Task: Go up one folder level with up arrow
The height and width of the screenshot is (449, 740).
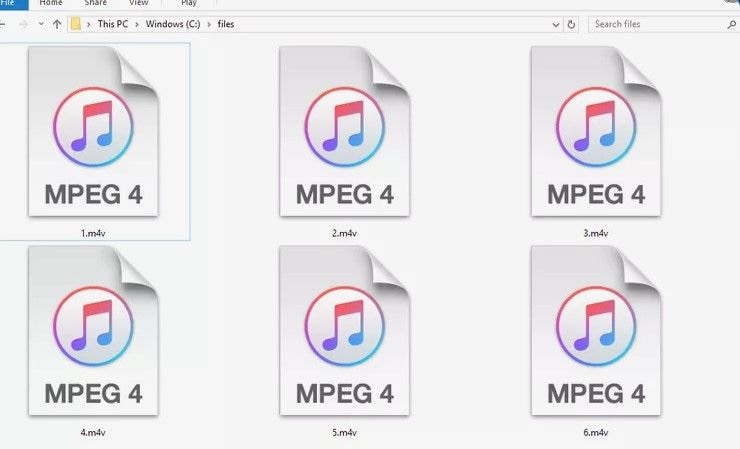Action: [x=57, y=24]
